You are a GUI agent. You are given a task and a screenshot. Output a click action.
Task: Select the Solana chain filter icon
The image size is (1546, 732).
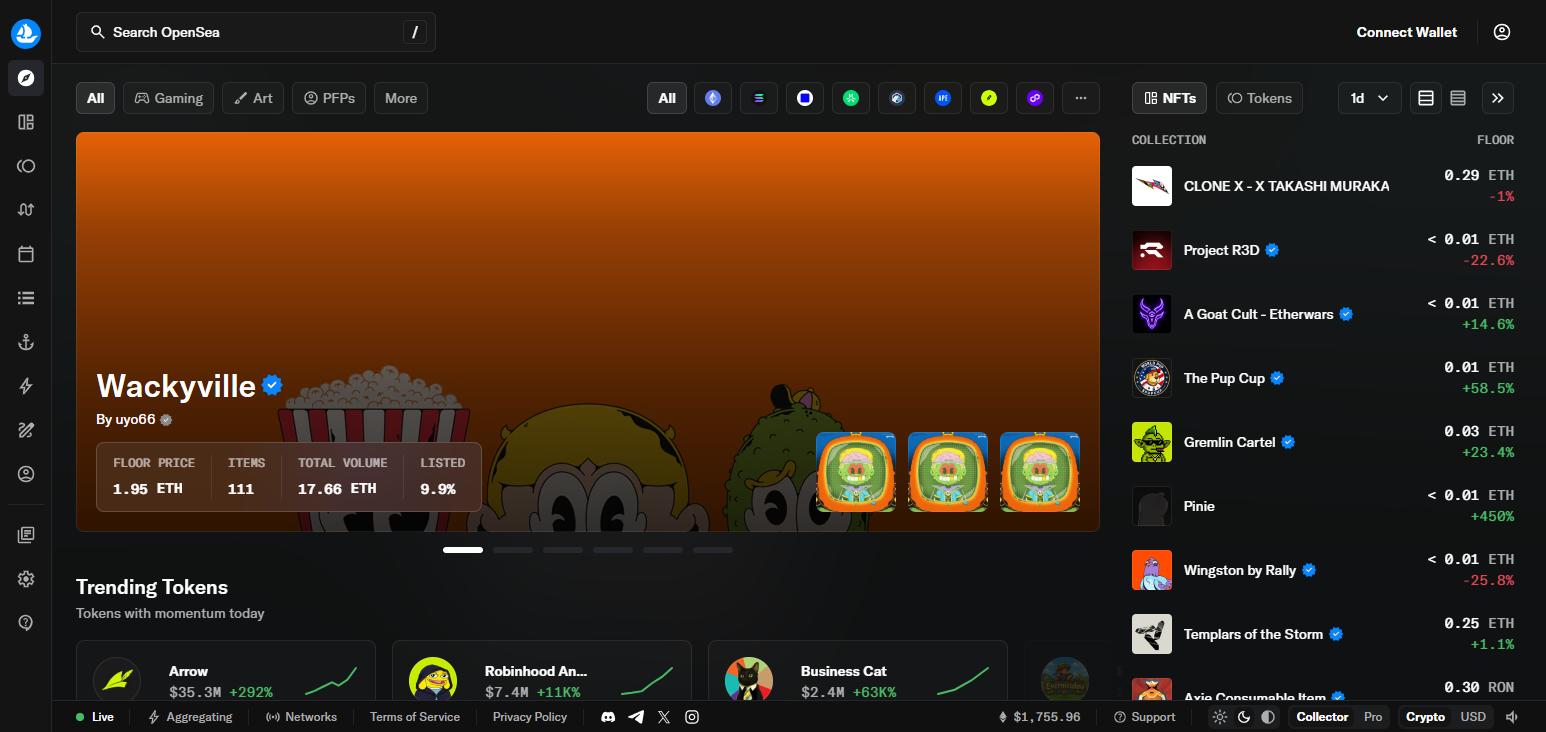click(759, 98)
